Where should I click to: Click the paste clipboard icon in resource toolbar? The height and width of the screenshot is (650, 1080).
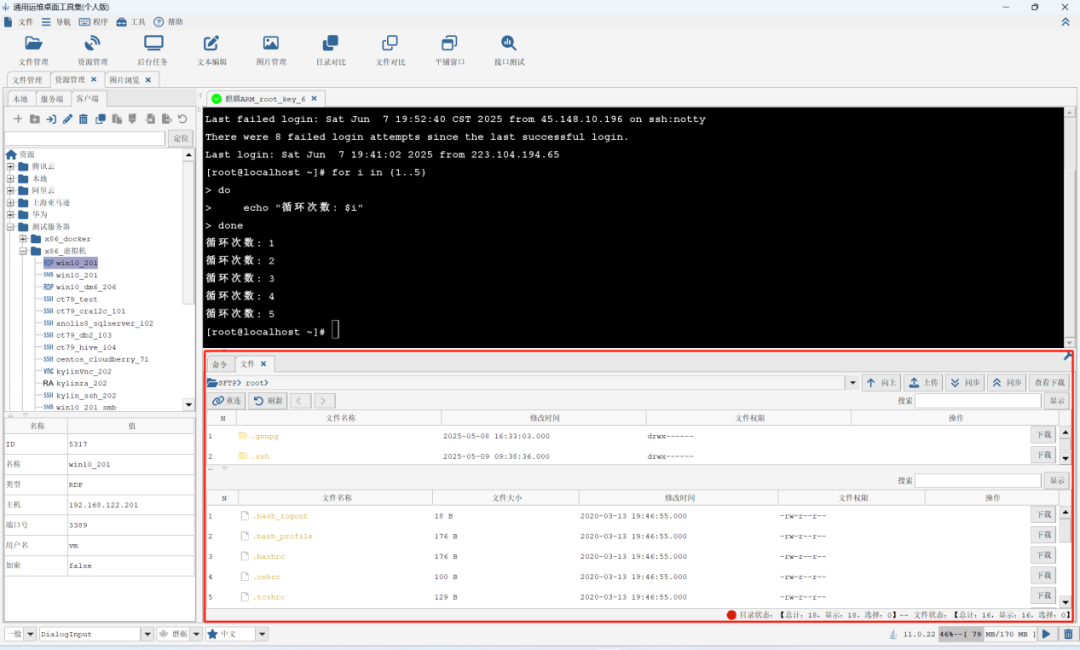tap(117, 119)
